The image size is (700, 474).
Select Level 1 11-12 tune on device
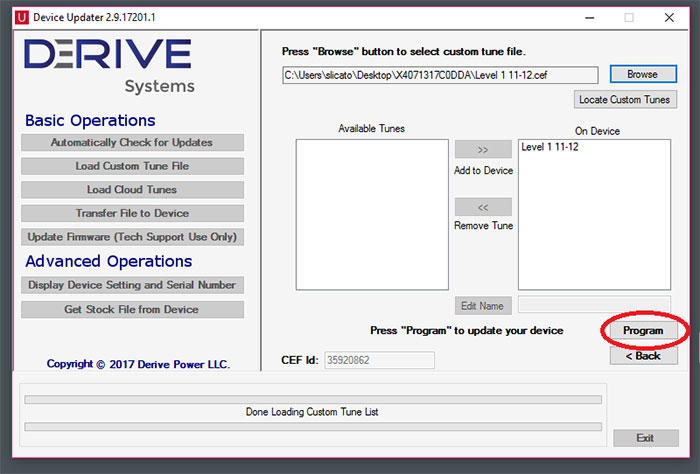point(550,148)
